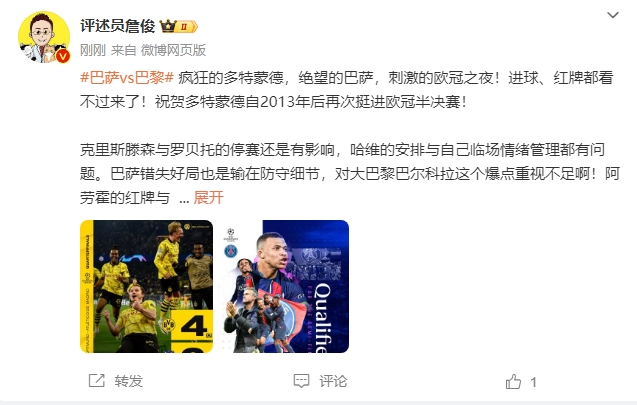This screenshot has height=405, width=637.
Task: View the 刚刚 post timestamp
Action: 93,50
